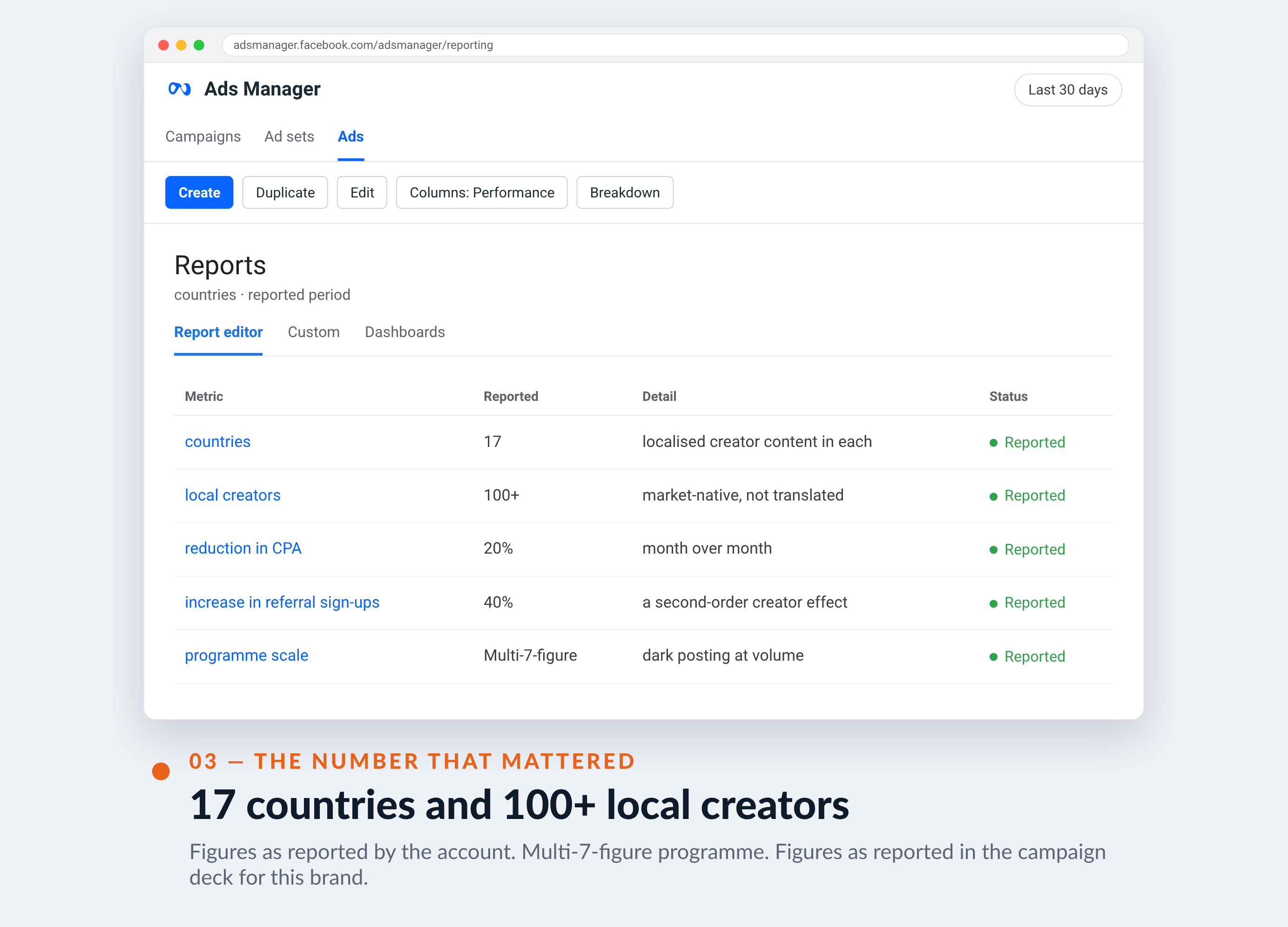The width and height of the screenshot is (1288, 927).
Task: Click the Reported status in reduction in CPA row
Action: coord(1027,550)
